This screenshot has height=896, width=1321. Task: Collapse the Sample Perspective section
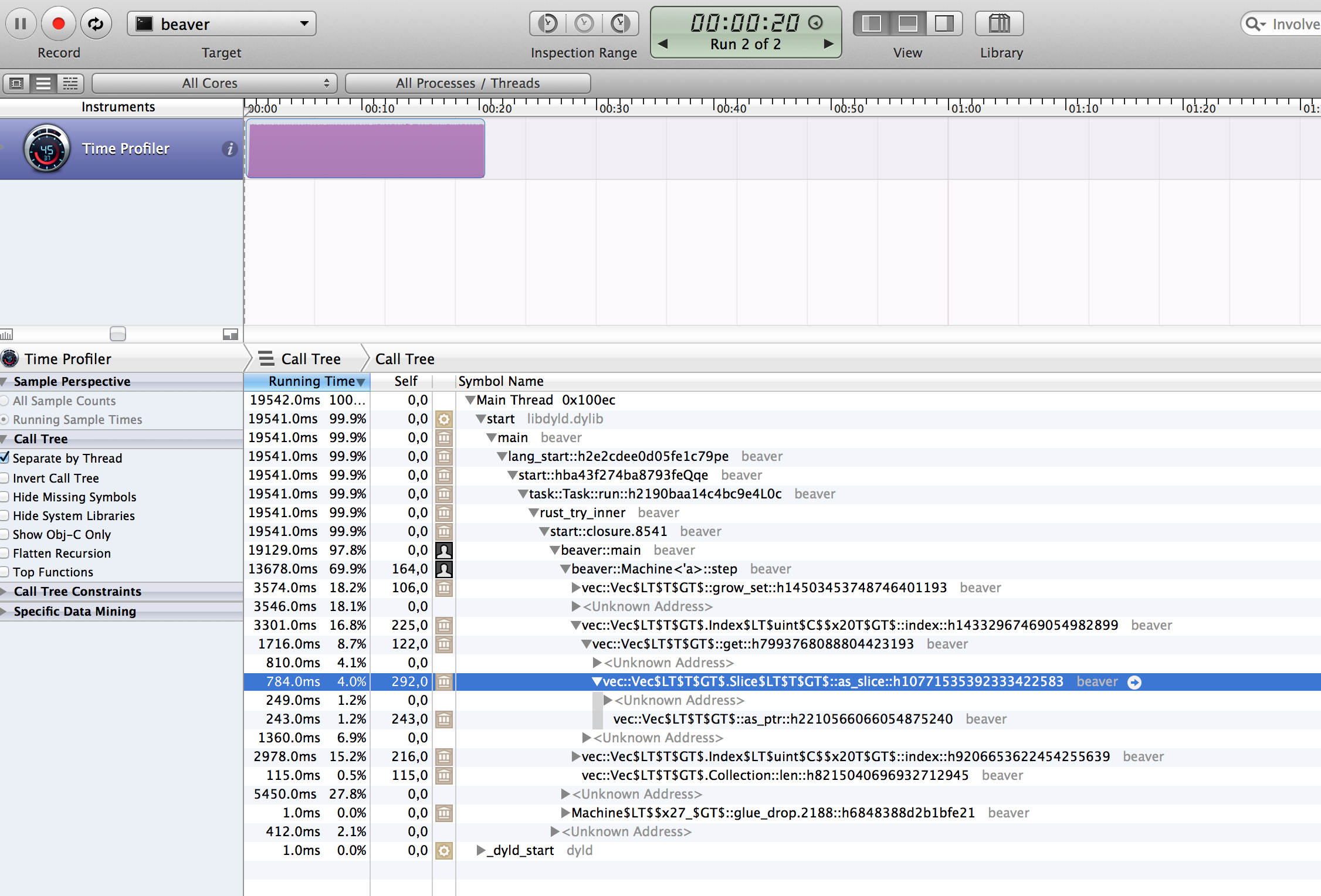pyautogui.click(x=4, y=382)
